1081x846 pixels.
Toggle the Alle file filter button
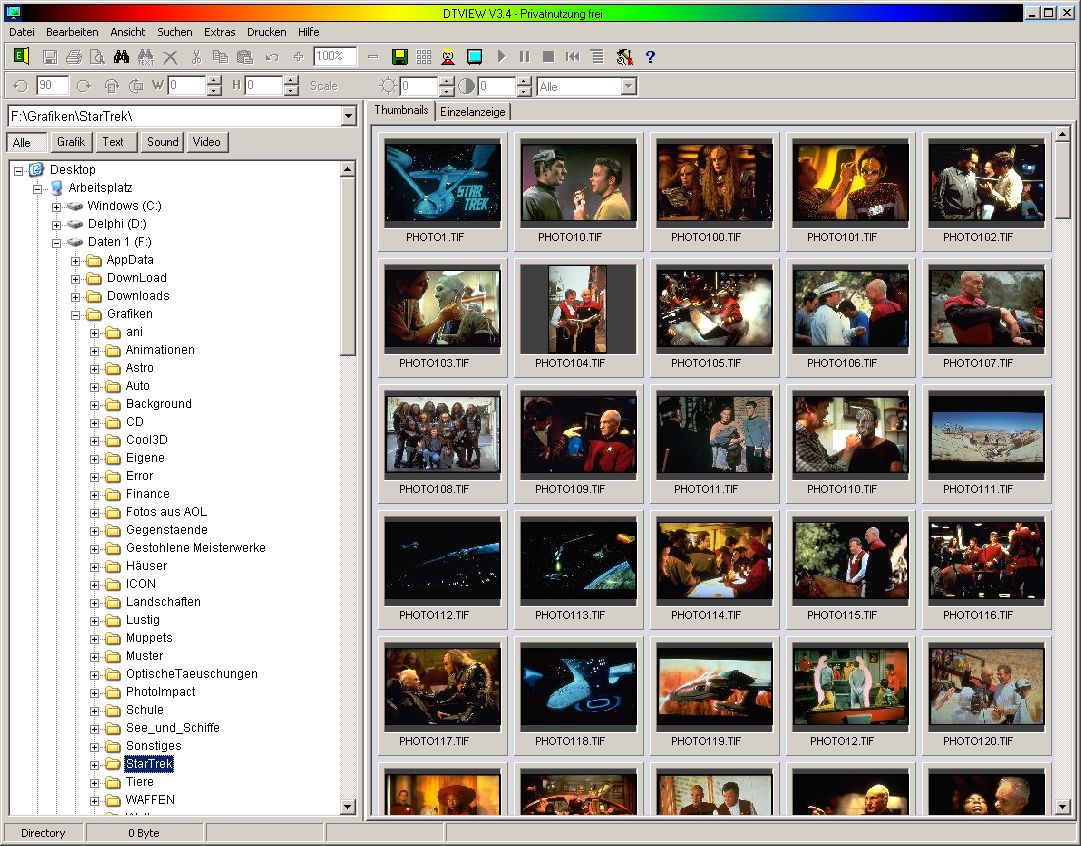click(x=27, y=142)
